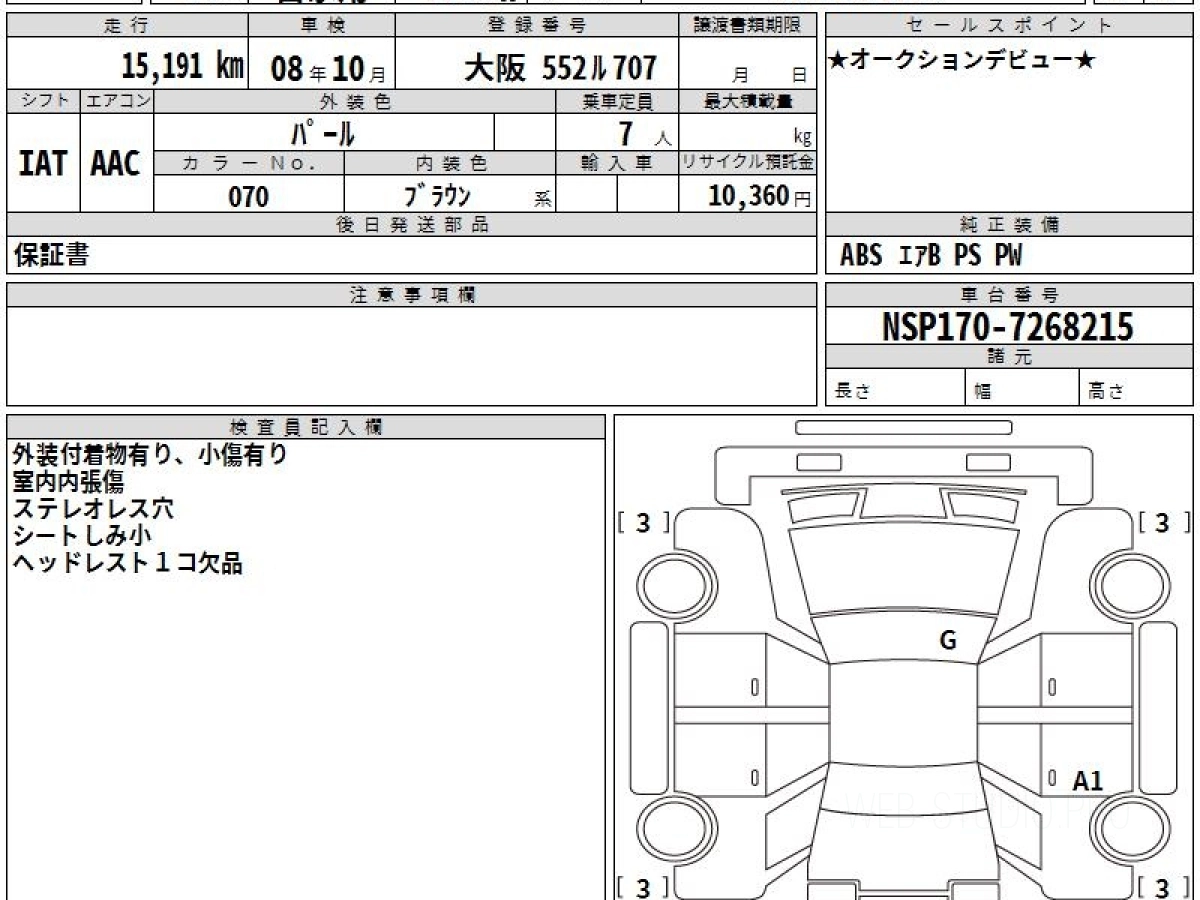Click the 譲渡書類期限 header
The width and height of the screenshot is (1200, 900).
[x=748, y=26]
